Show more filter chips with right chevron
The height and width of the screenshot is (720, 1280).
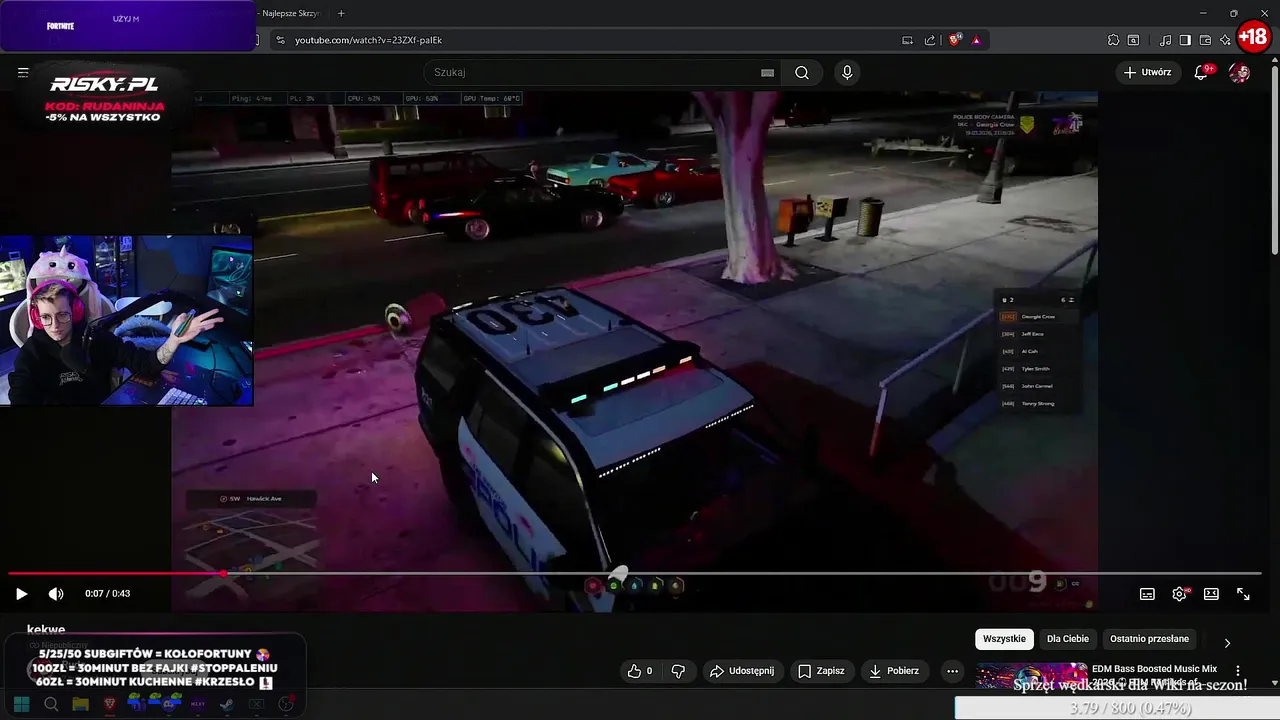[1227, 643]
